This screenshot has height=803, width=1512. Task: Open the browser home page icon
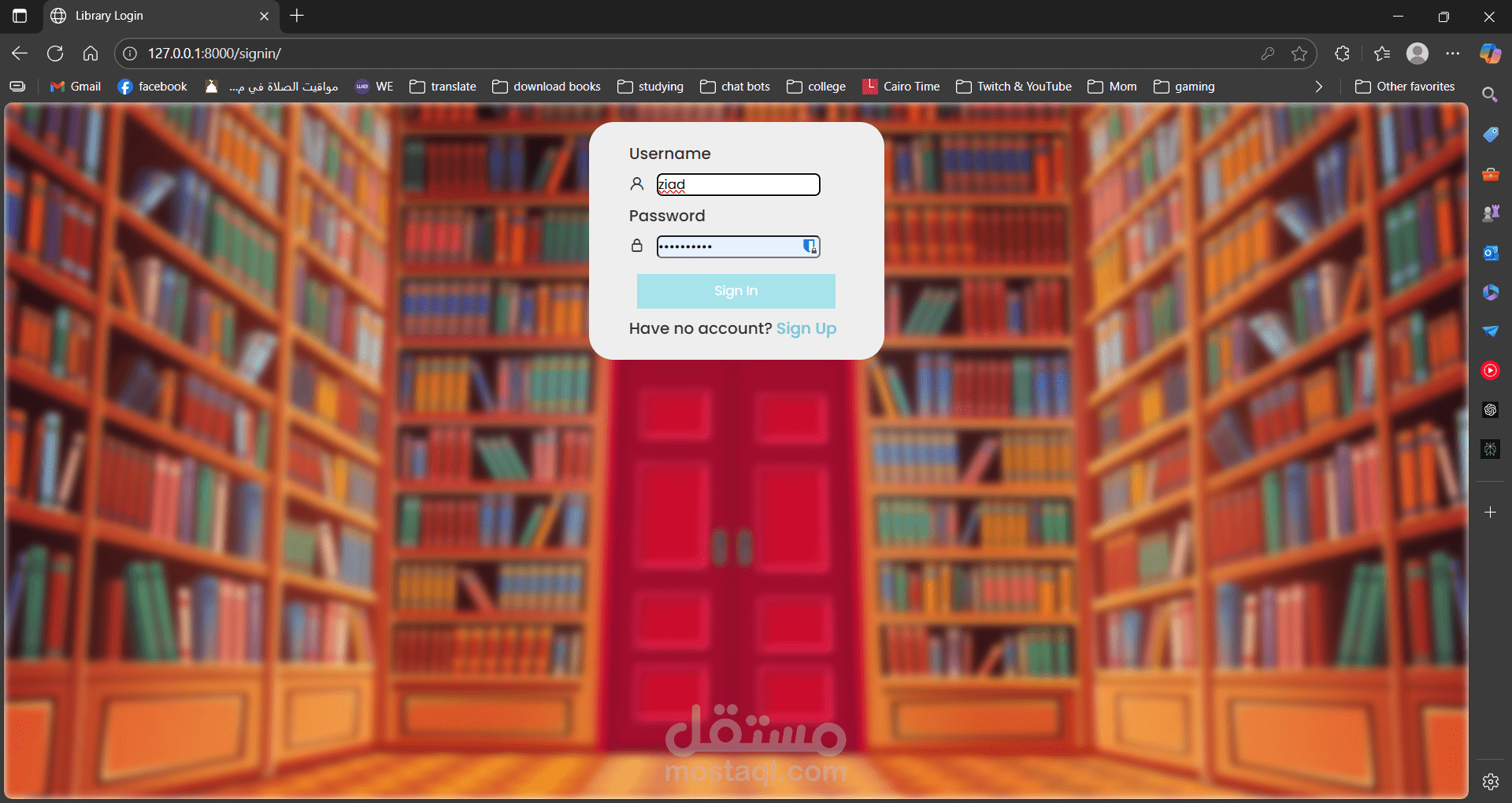(91, 54)
